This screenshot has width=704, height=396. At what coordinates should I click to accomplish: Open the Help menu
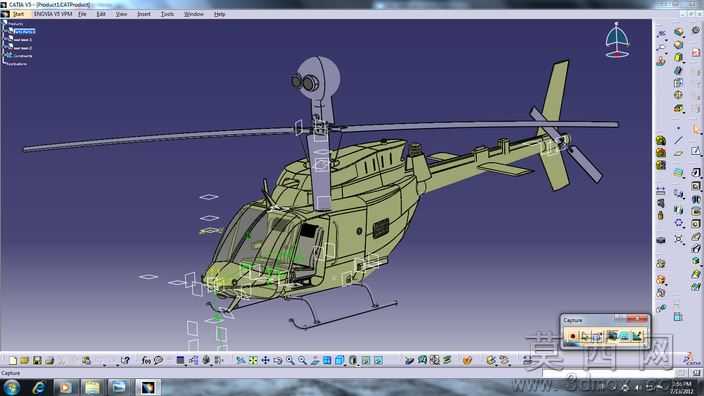pyautogui.click(x=220, y=14)
